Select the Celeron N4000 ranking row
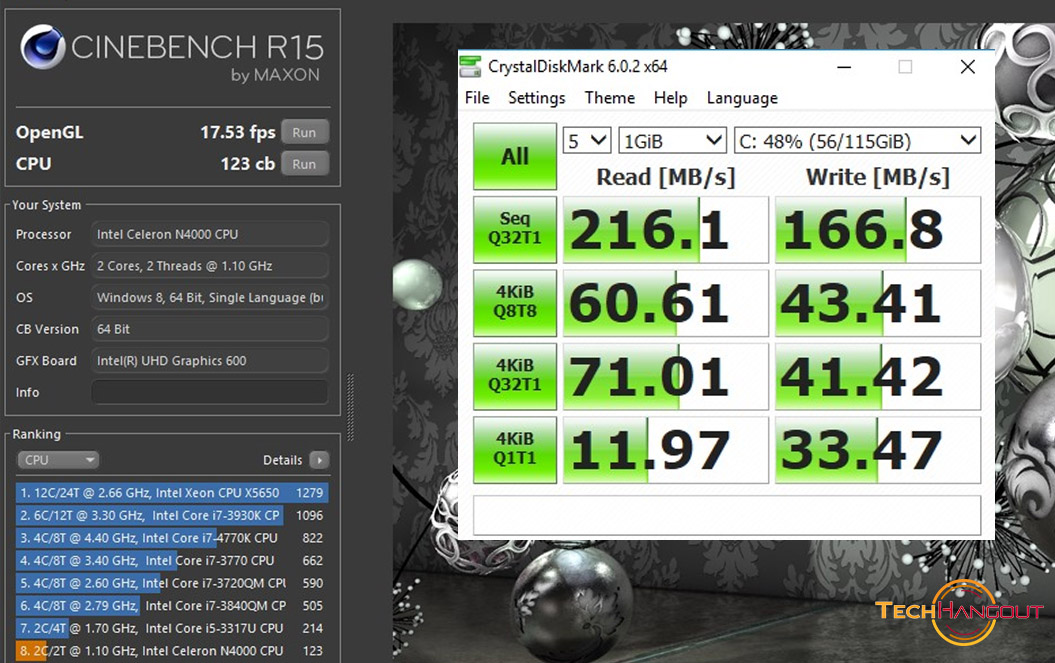Image resolution: width=1055 pixels, height=663 pixels. point(172,651)
